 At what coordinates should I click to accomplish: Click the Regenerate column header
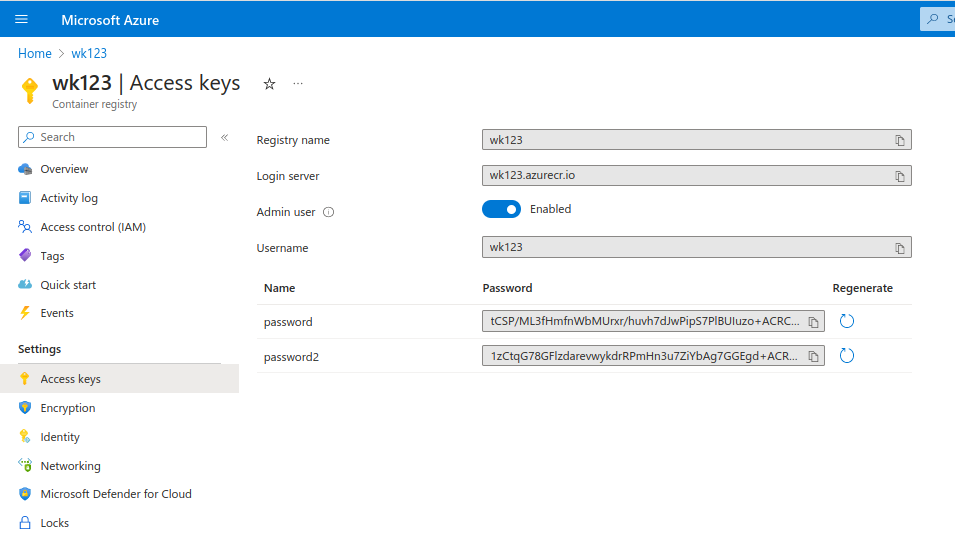coord(862,288)
